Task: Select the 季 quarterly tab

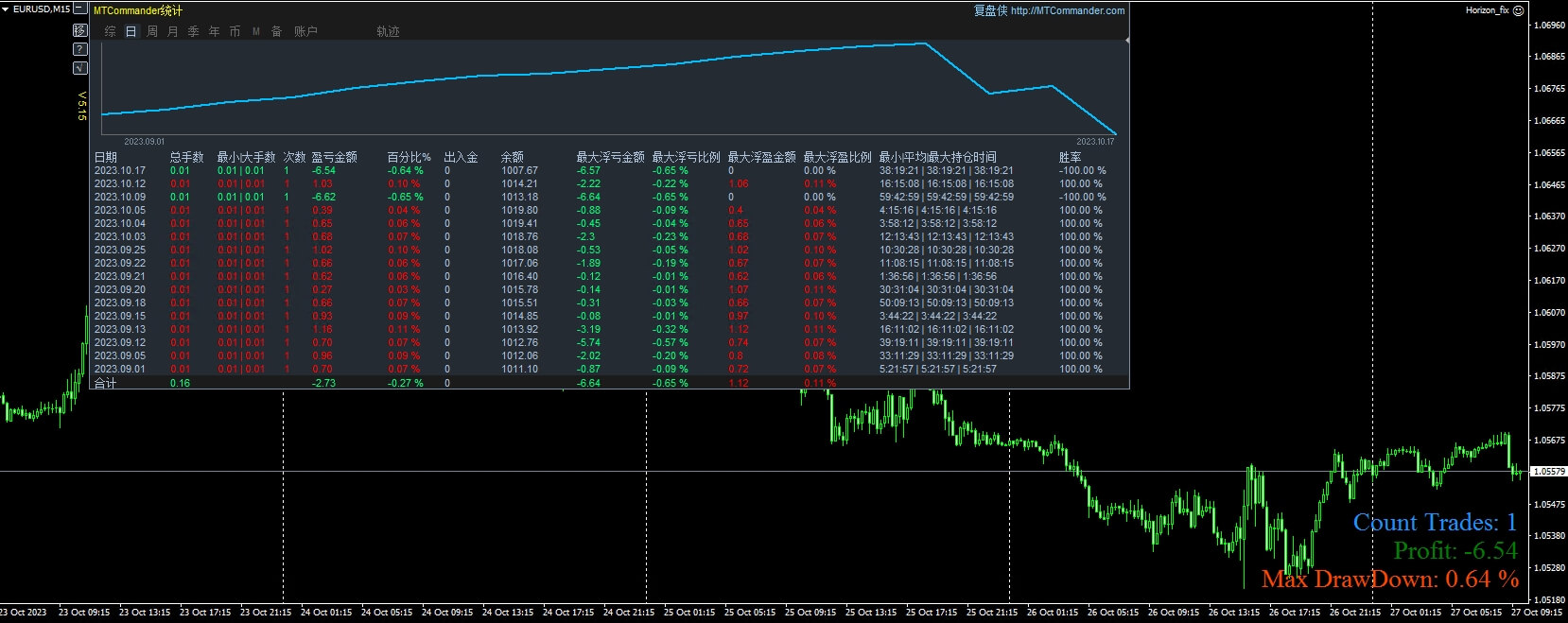Action: tap(194, 31)
